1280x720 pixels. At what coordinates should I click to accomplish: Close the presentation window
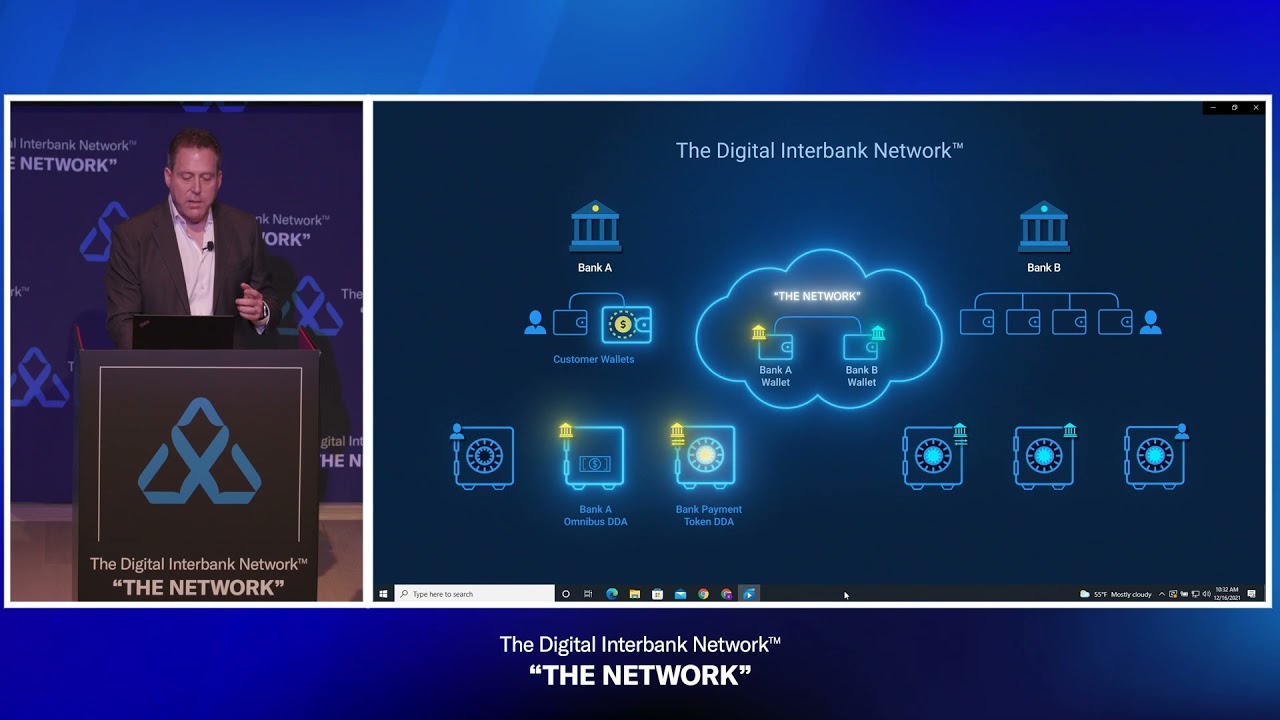[x=1256, y=107]
